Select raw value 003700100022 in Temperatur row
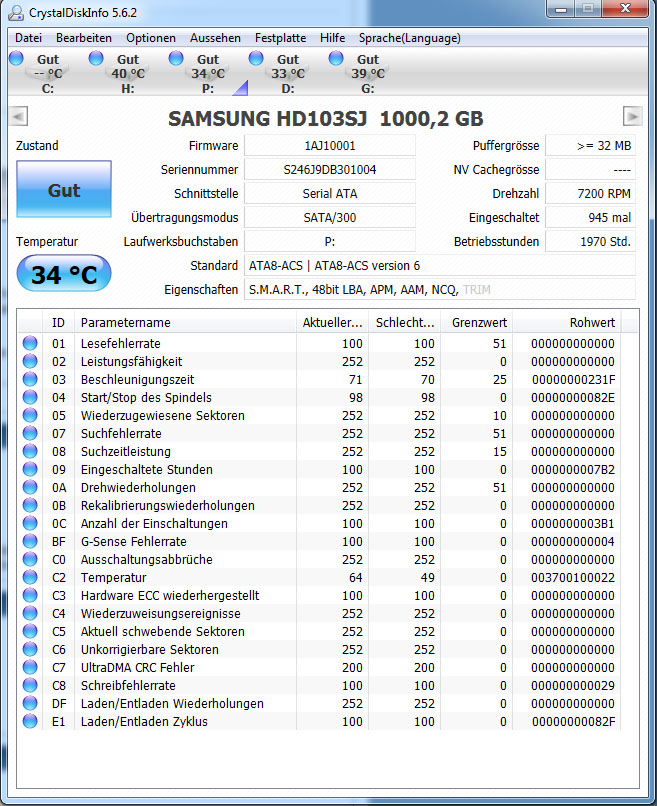This screenshot has width=657, height=806. 573,578
